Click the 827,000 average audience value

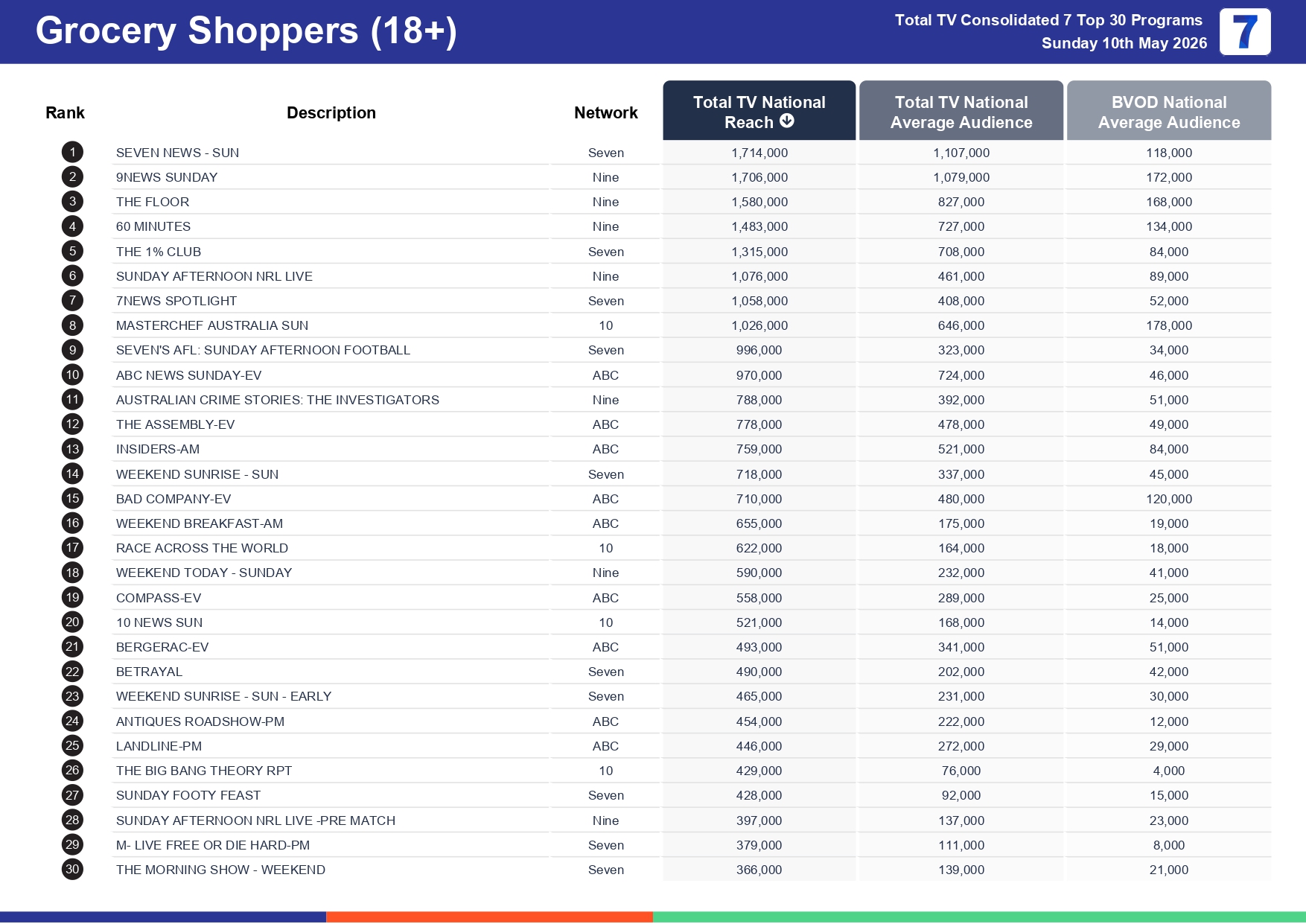[x=961, y=202]
